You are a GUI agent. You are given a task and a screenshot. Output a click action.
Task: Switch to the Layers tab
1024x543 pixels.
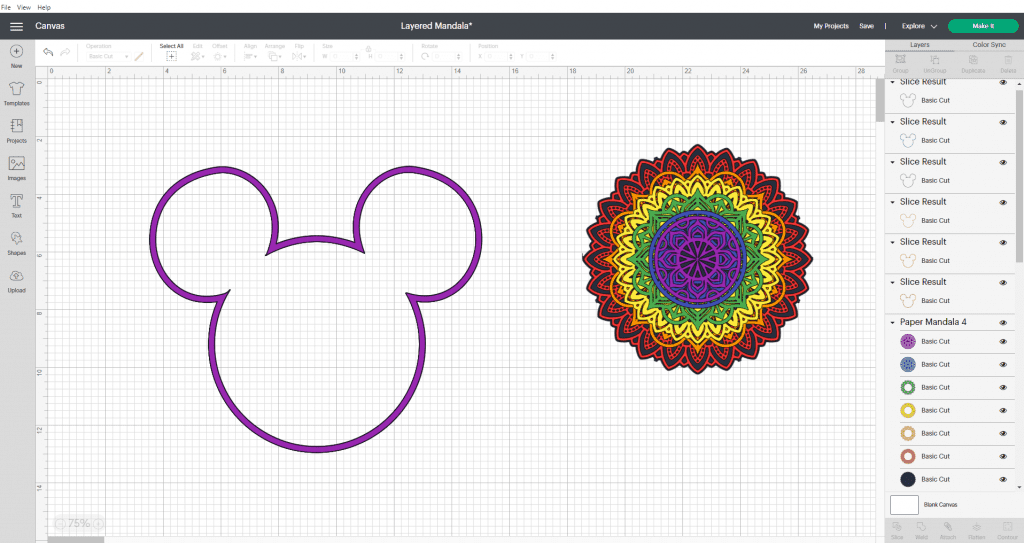[920, 44]
